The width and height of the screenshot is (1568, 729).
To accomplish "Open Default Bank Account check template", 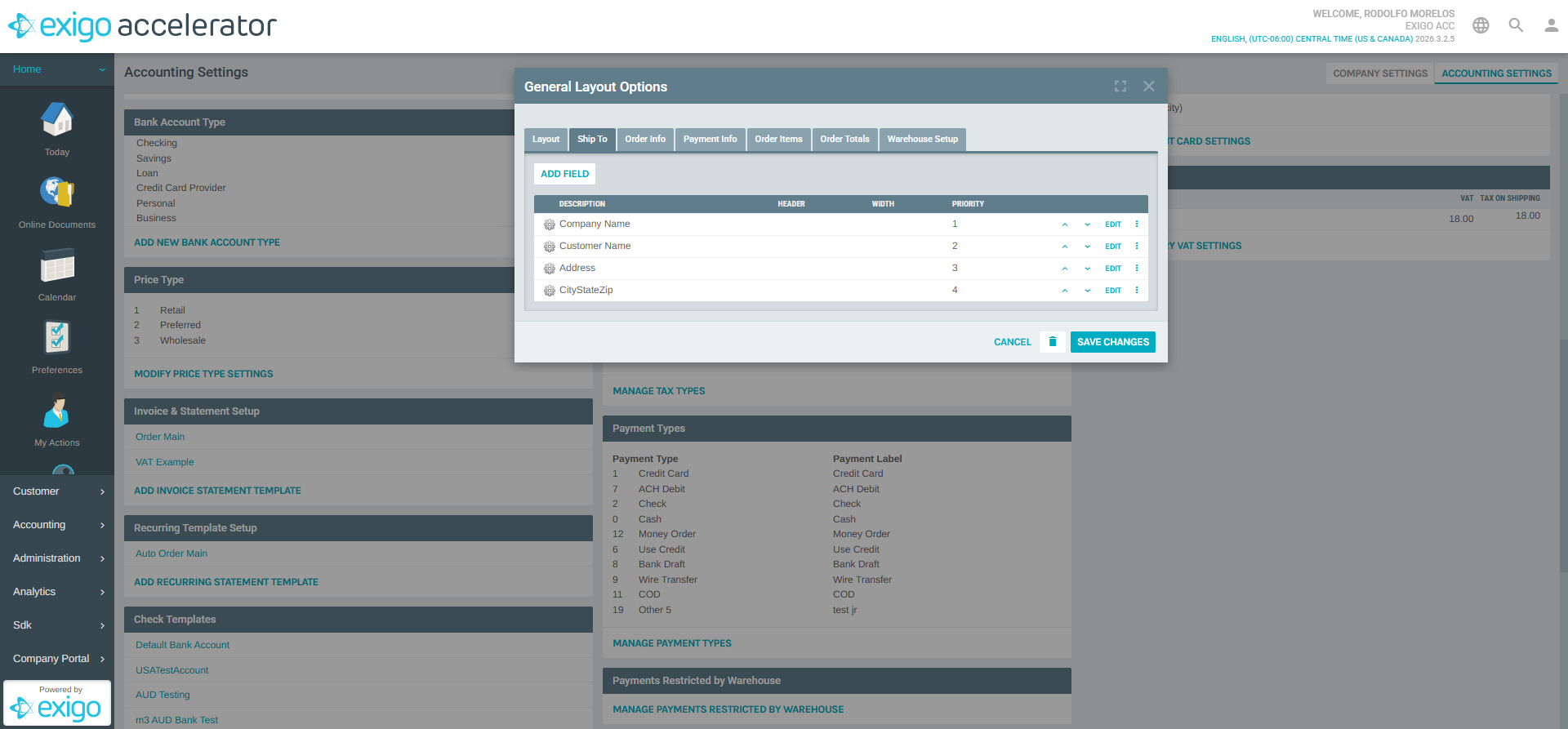I will coord(183,645).
